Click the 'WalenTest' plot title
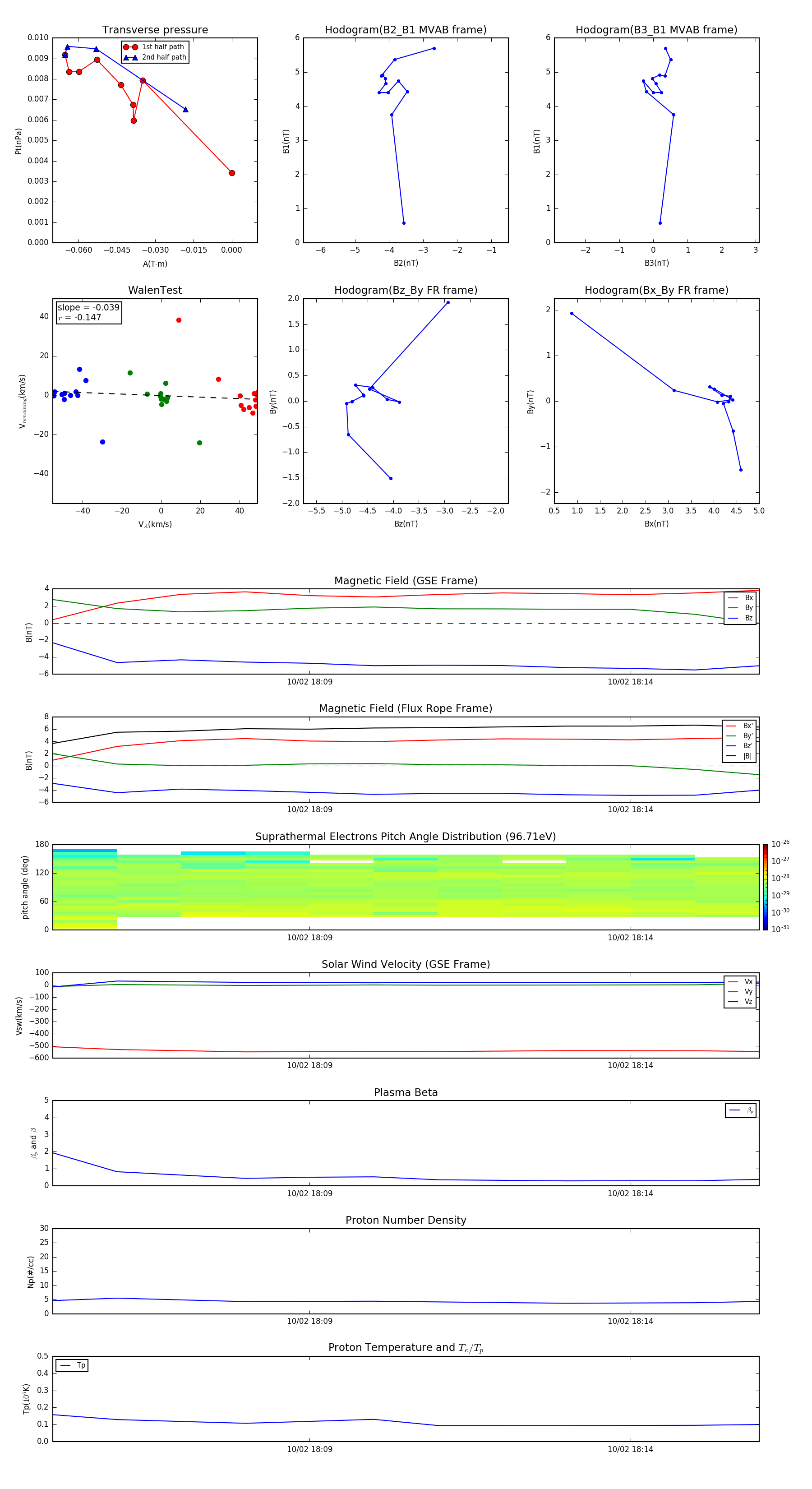The width and height of the screenshot is (812, 1489). 155,290
